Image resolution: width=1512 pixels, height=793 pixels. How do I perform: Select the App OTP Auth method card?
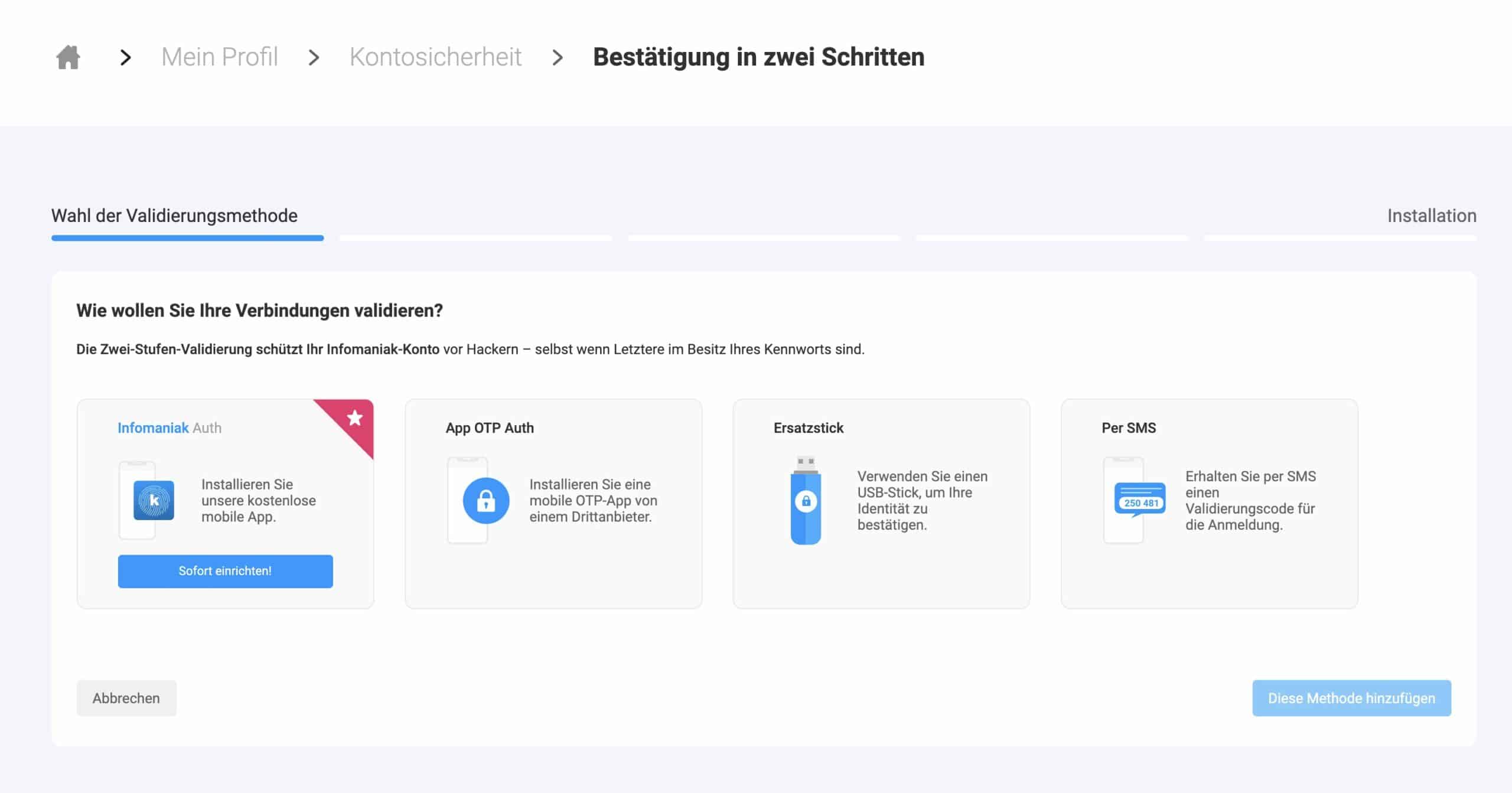tap(553, 504)
